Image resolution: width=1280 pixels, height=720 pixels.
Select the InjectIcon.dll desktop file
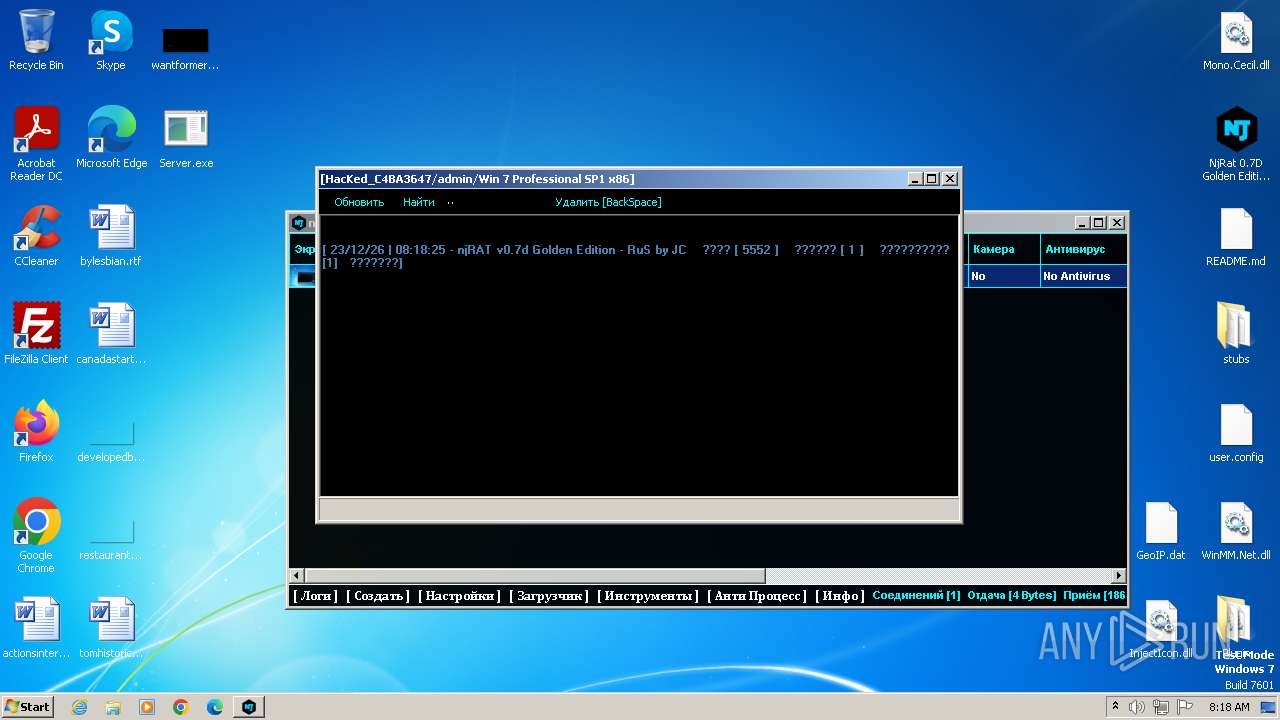tap(1161, 628)
